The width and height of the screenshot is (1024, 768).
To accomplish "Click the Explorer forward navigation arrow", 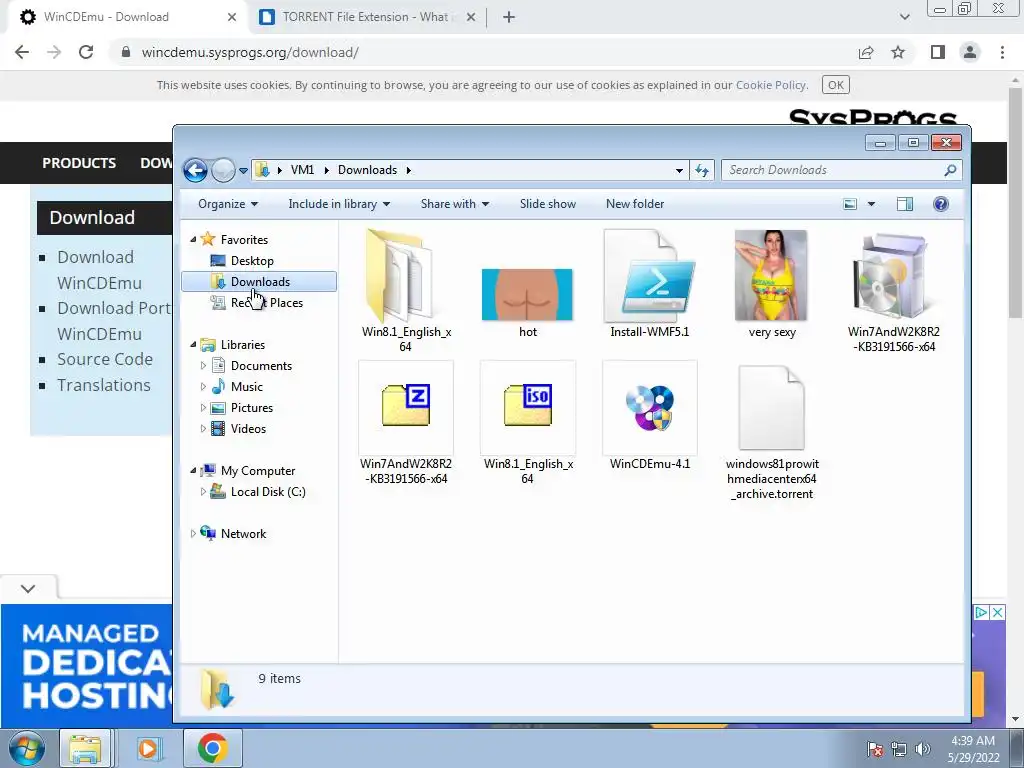I will pos(223,170).
